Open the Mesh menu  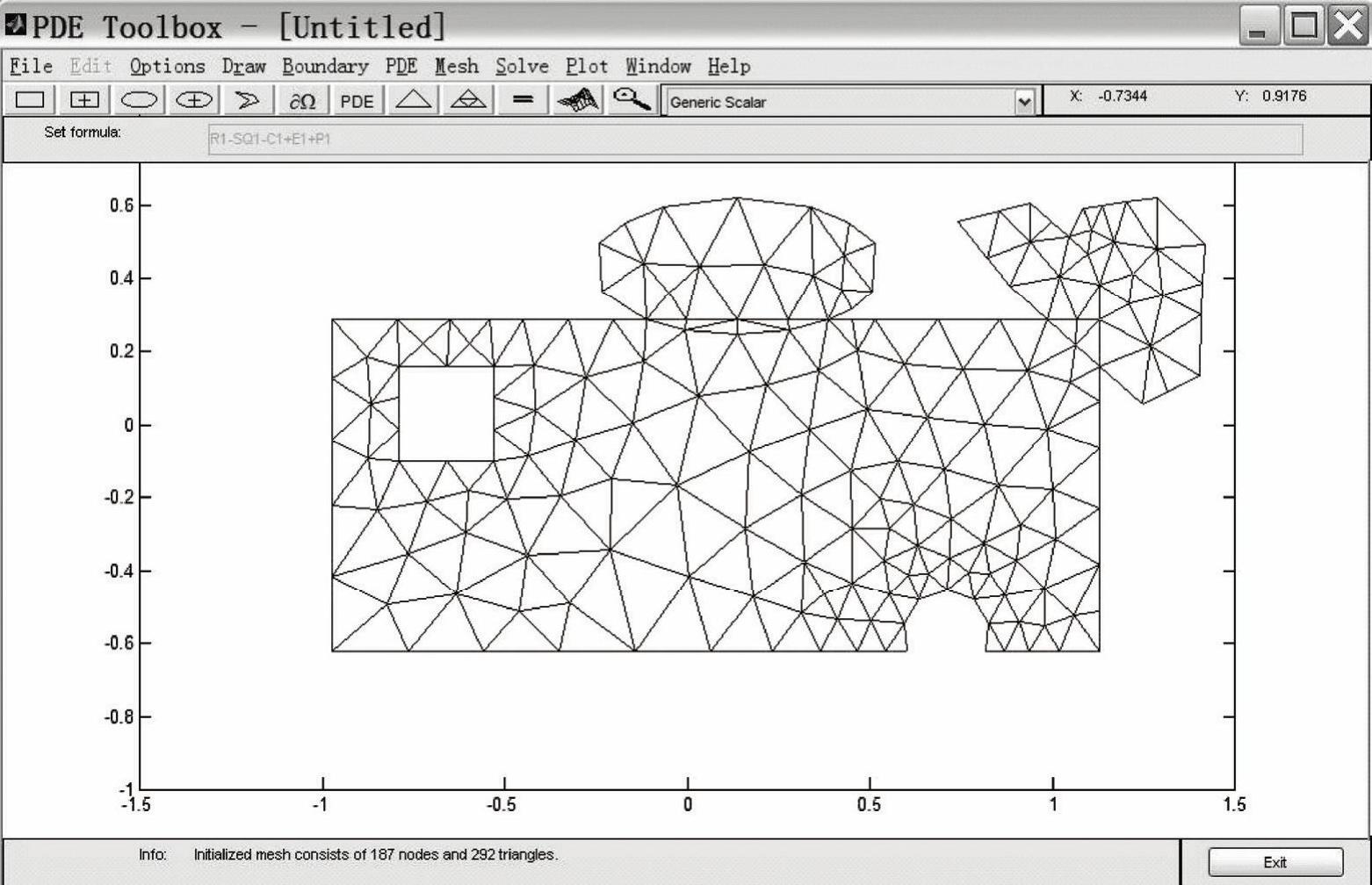click(x=457, y=67)
